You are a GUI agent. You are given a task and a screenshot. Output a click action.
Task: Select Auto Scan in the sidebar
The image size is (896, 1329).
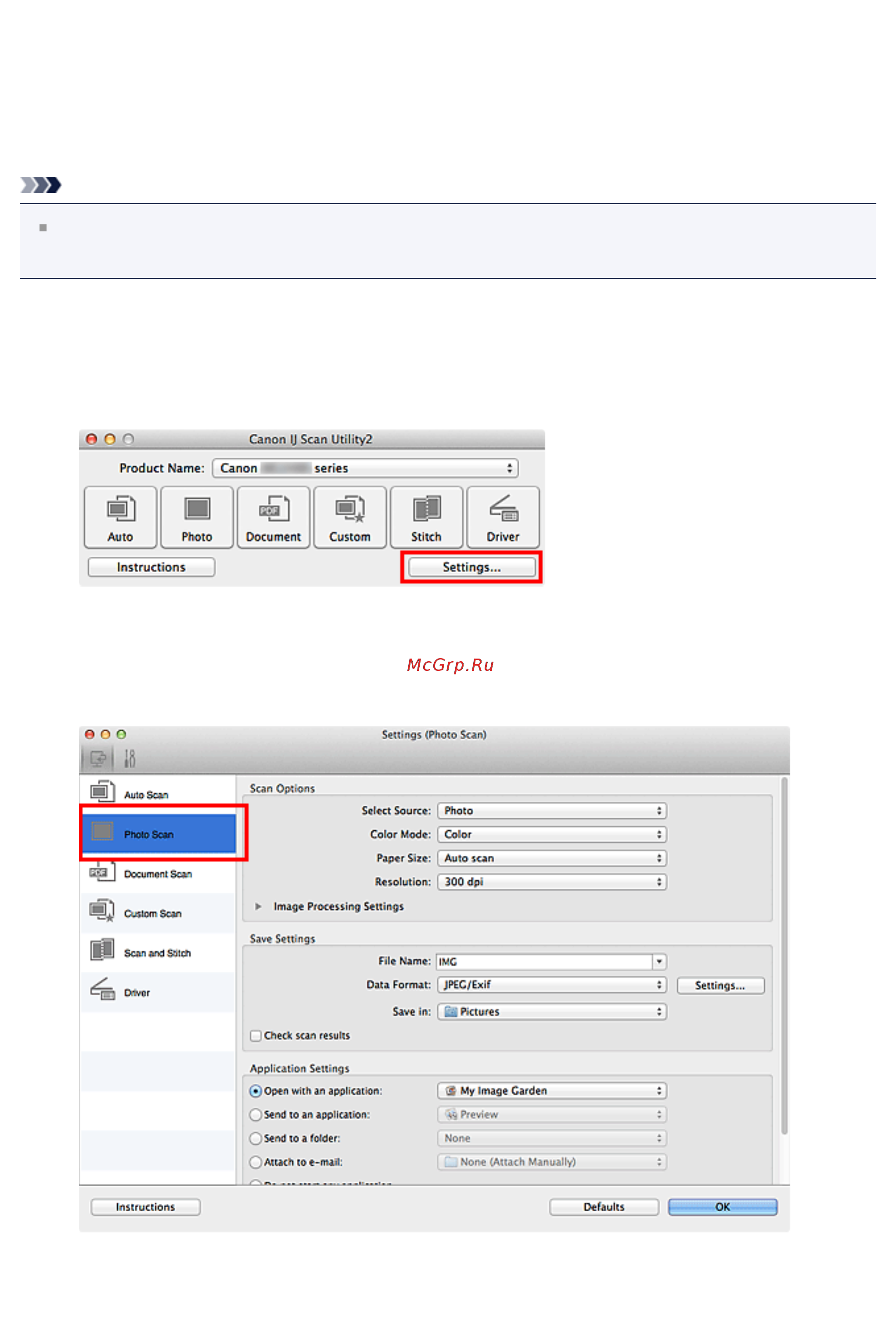158,794
